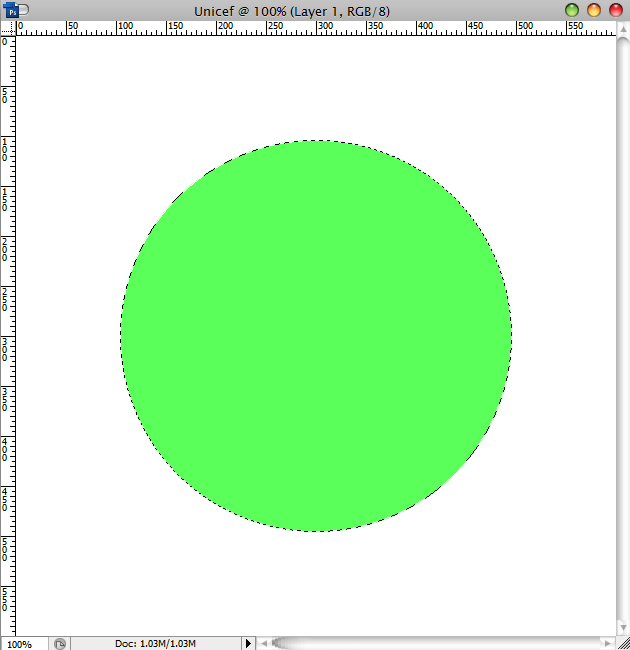Click the vertical ruler at 250 mark
Image resolution: width=630 pixels, height=650 pixels.
[x=7, y=299]
